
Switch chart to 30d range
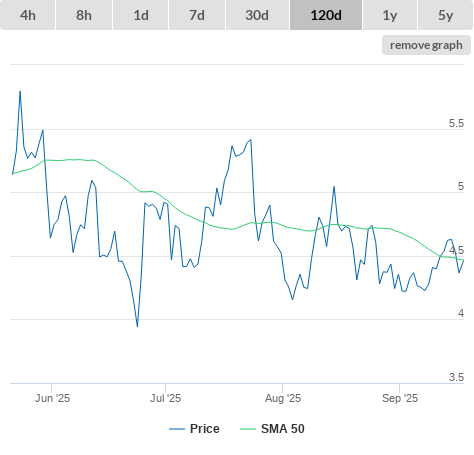pos(257,15)
